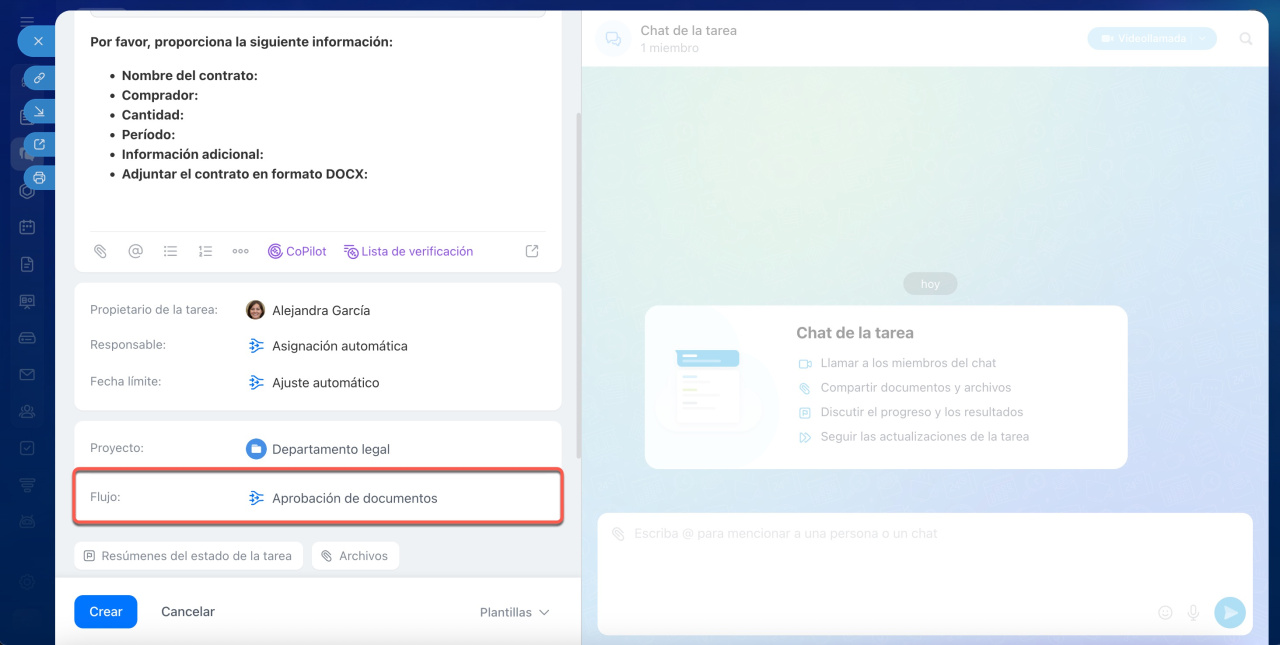
Task: Expand the Plantillas dropdown
Action: click(x=514, y=612)
